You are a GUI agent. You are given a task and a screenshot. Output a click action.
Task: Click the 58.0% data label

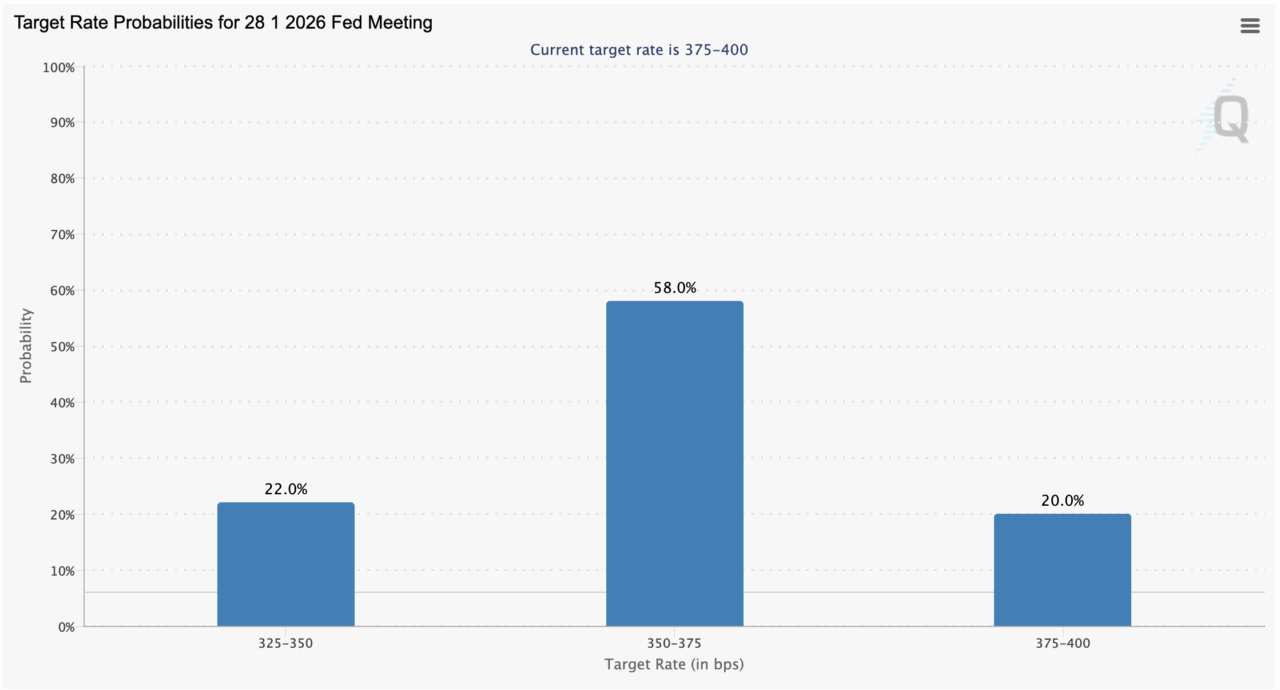(x=674, y=288)
